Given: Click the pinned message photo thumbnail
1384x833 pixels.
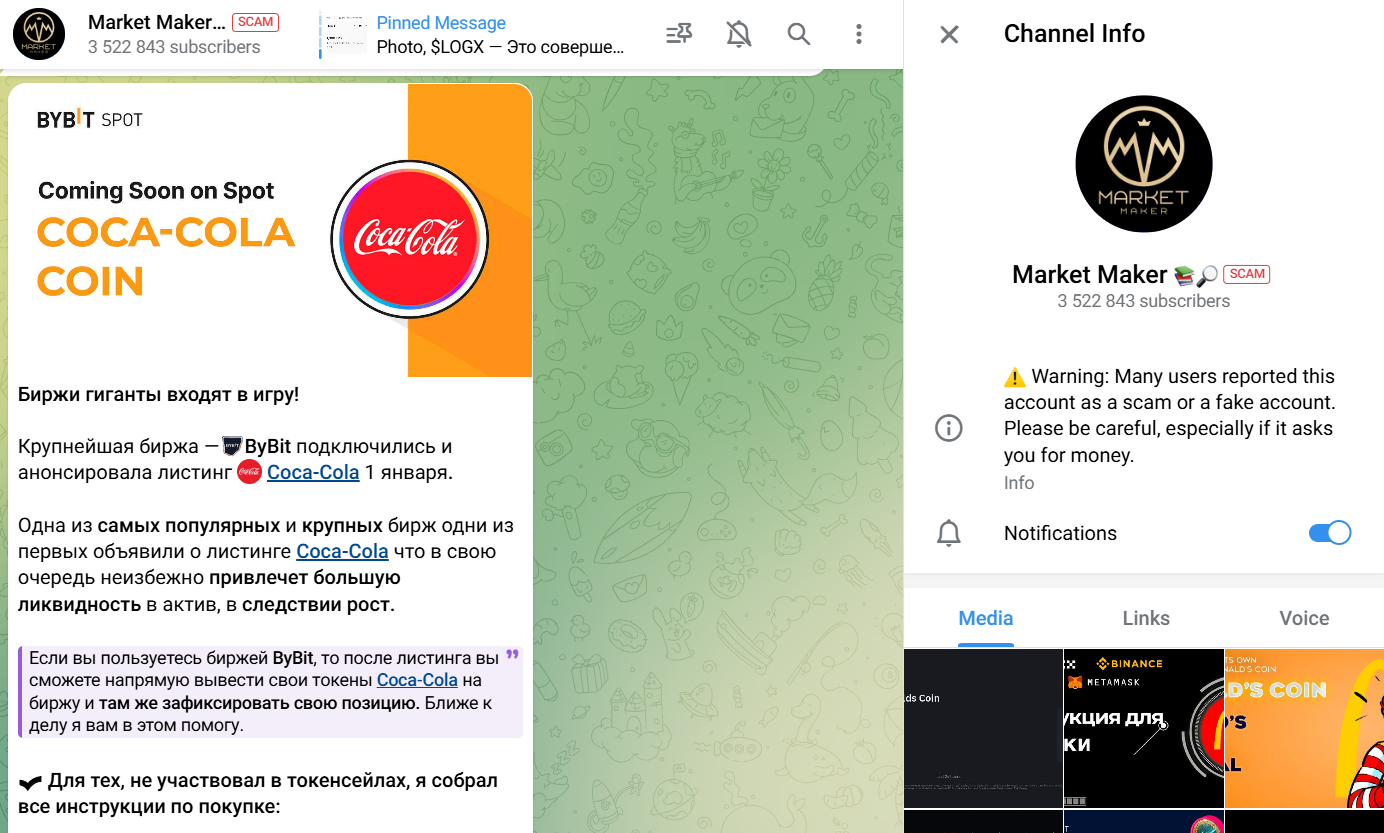Looking at the screenshot, I should (347, 34).
